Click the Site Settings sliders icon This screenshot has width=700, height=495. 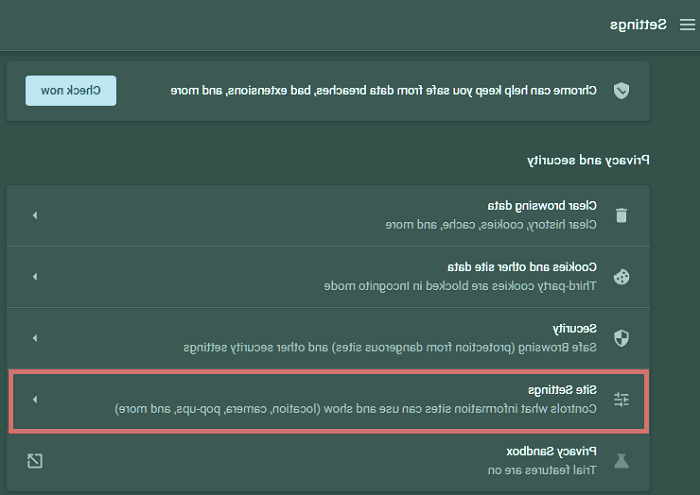pyautogui.click(x=621, y=399)
